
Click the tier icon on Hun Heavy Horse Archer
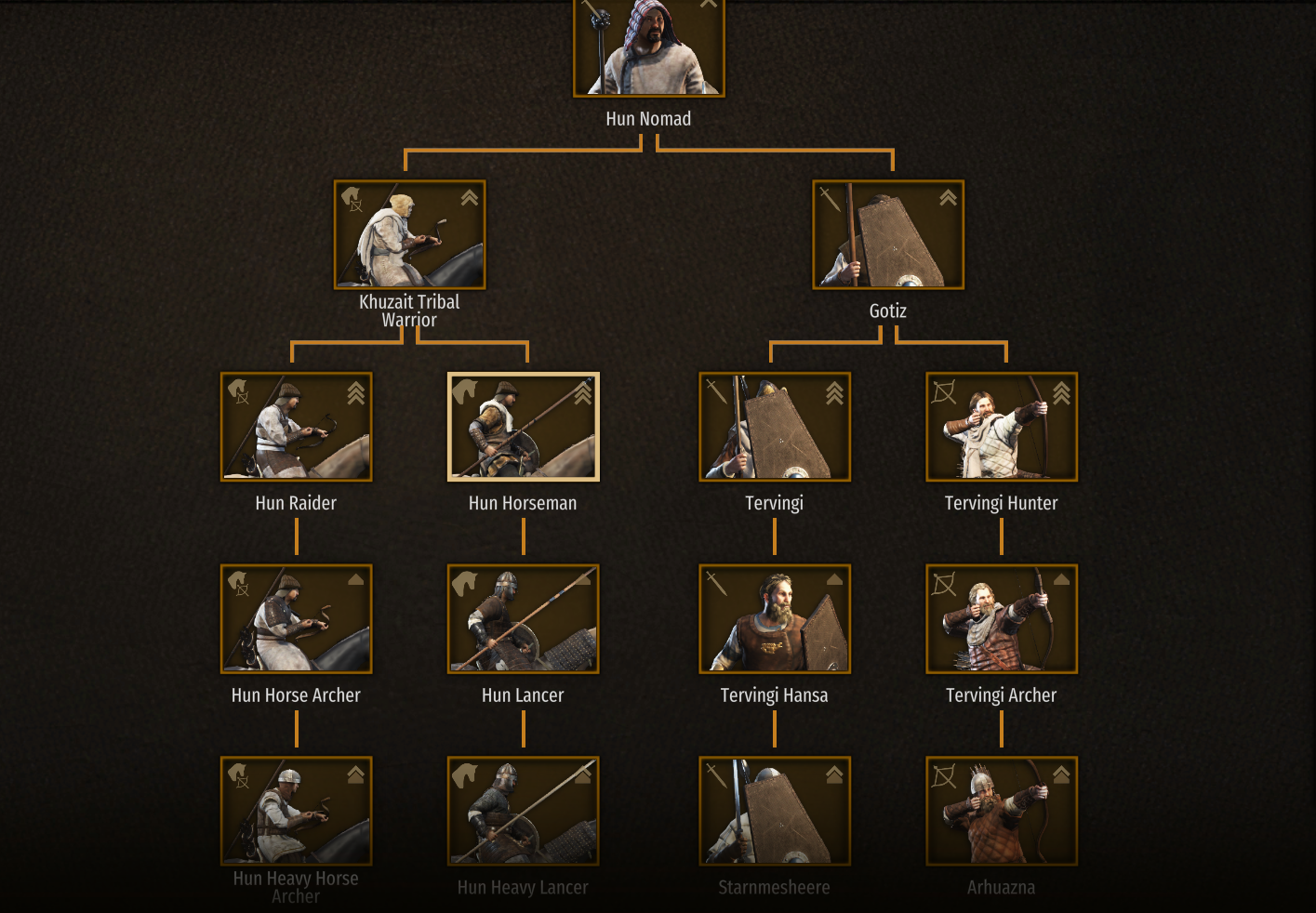[355, 774]
